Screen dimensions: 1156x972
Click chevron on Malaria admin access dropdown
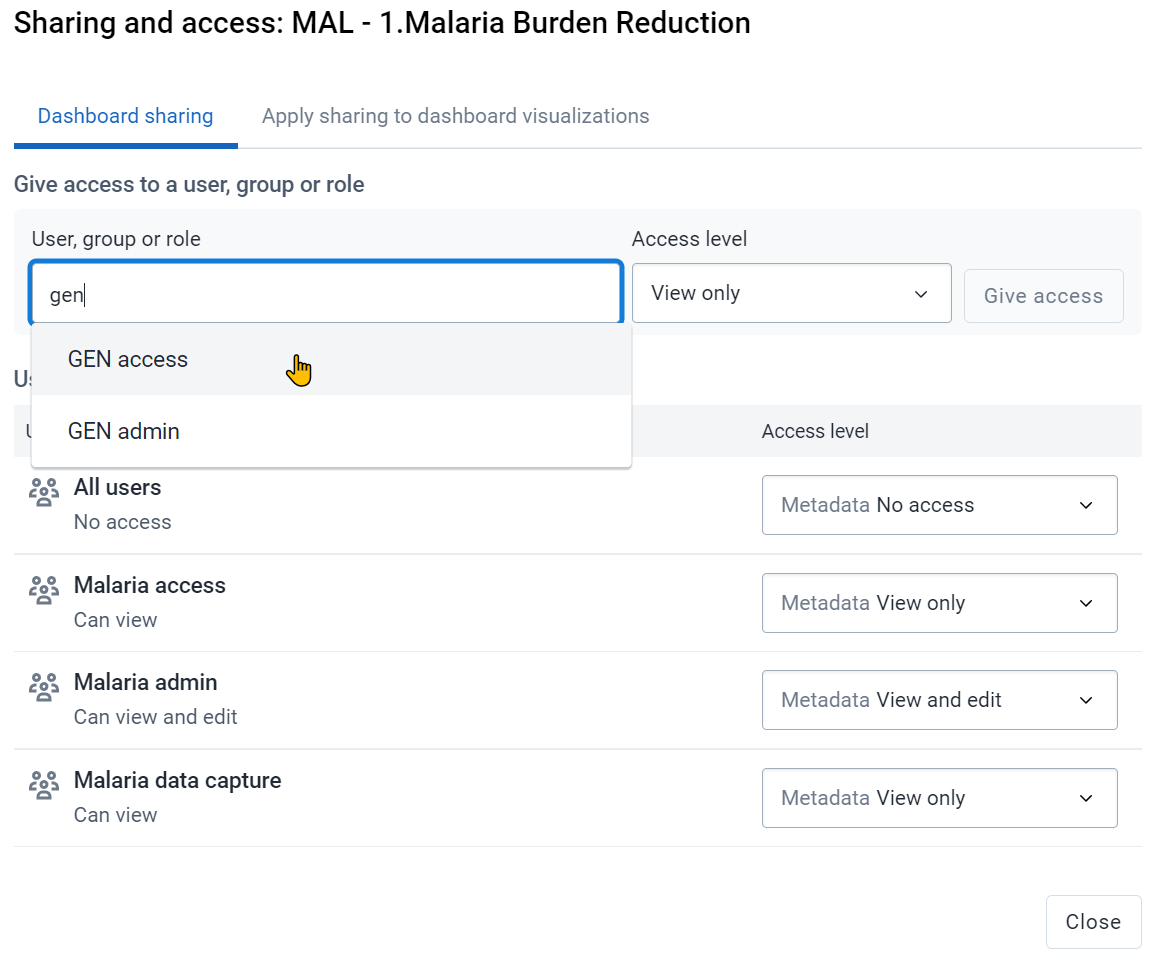[1086, 701]
